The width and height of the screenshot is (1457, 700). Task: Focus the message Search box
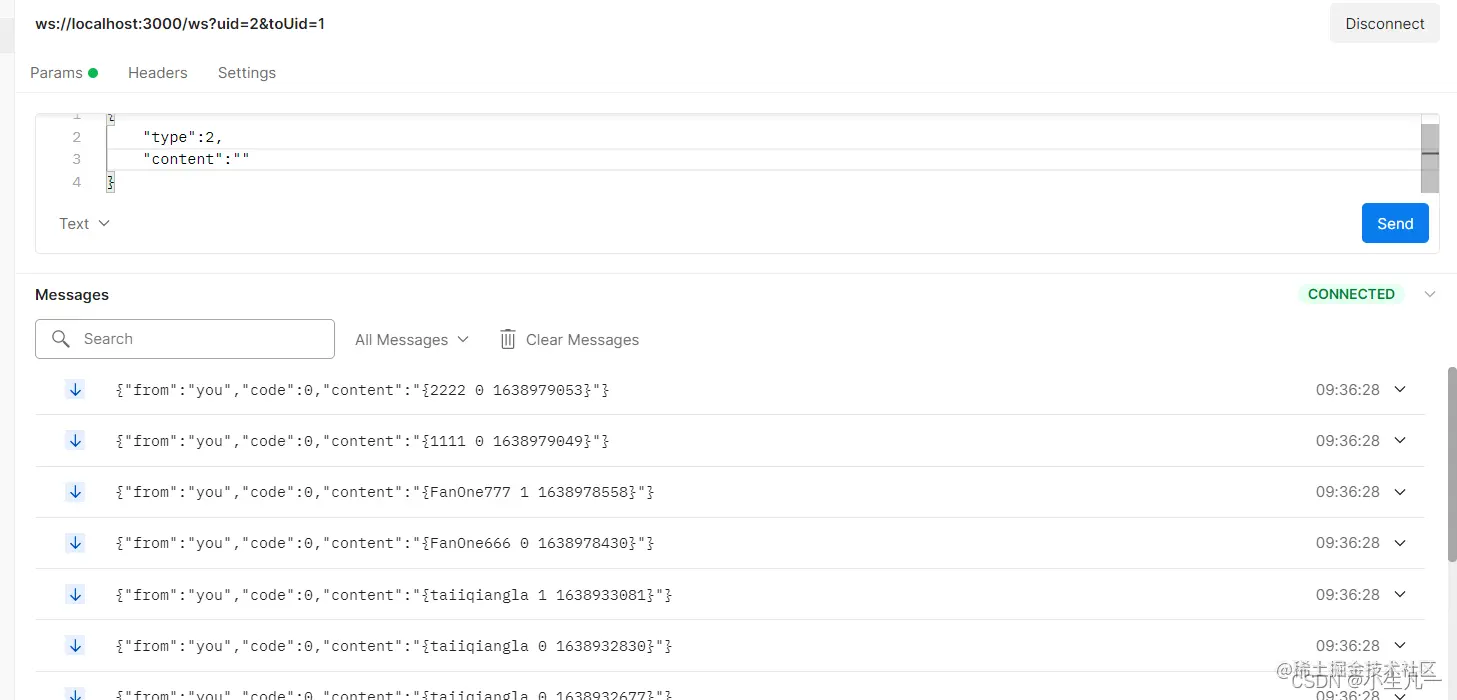pos(185,339)
